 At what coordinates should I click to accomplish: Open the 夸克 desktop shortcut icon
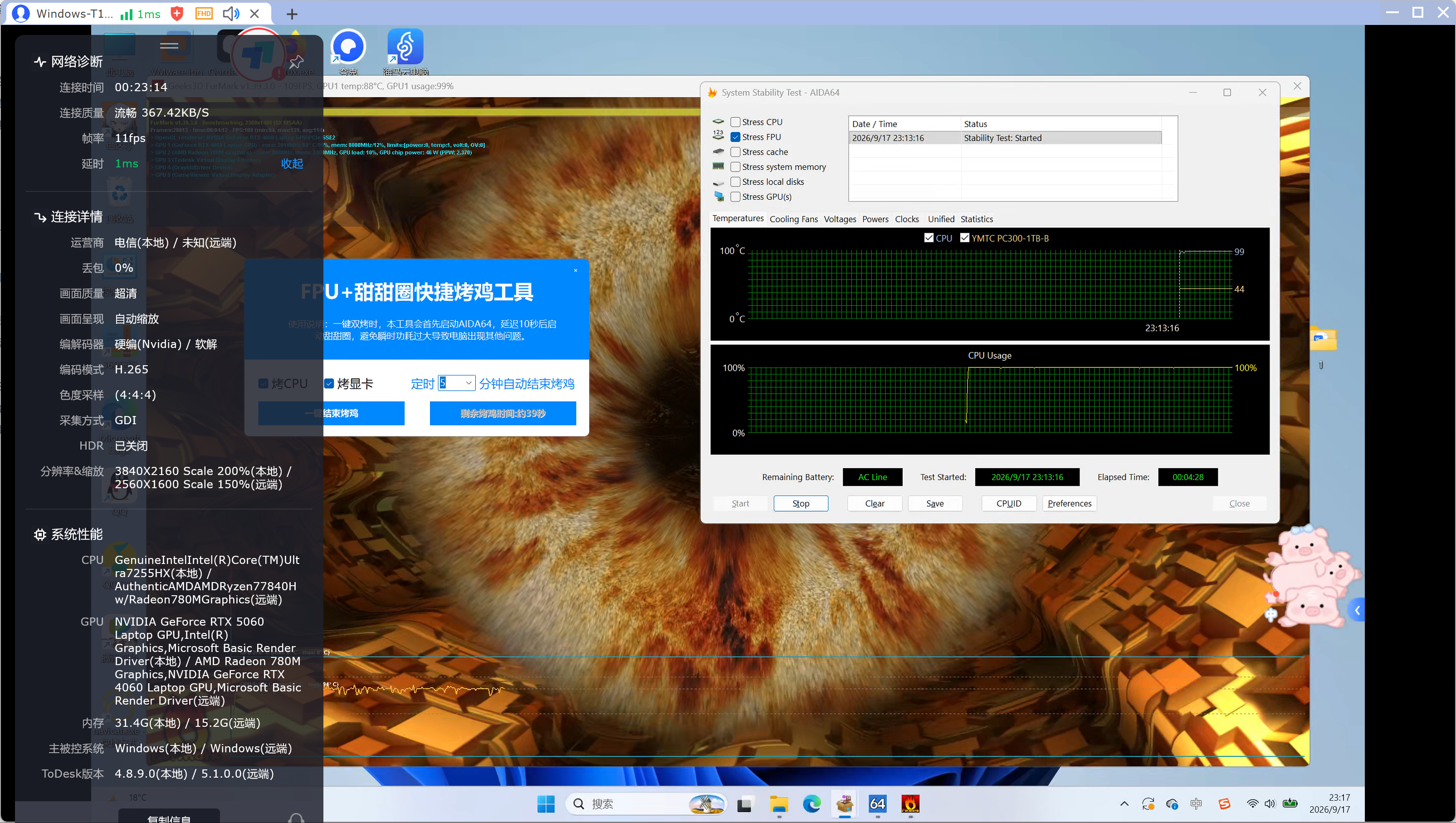point(348,52)
